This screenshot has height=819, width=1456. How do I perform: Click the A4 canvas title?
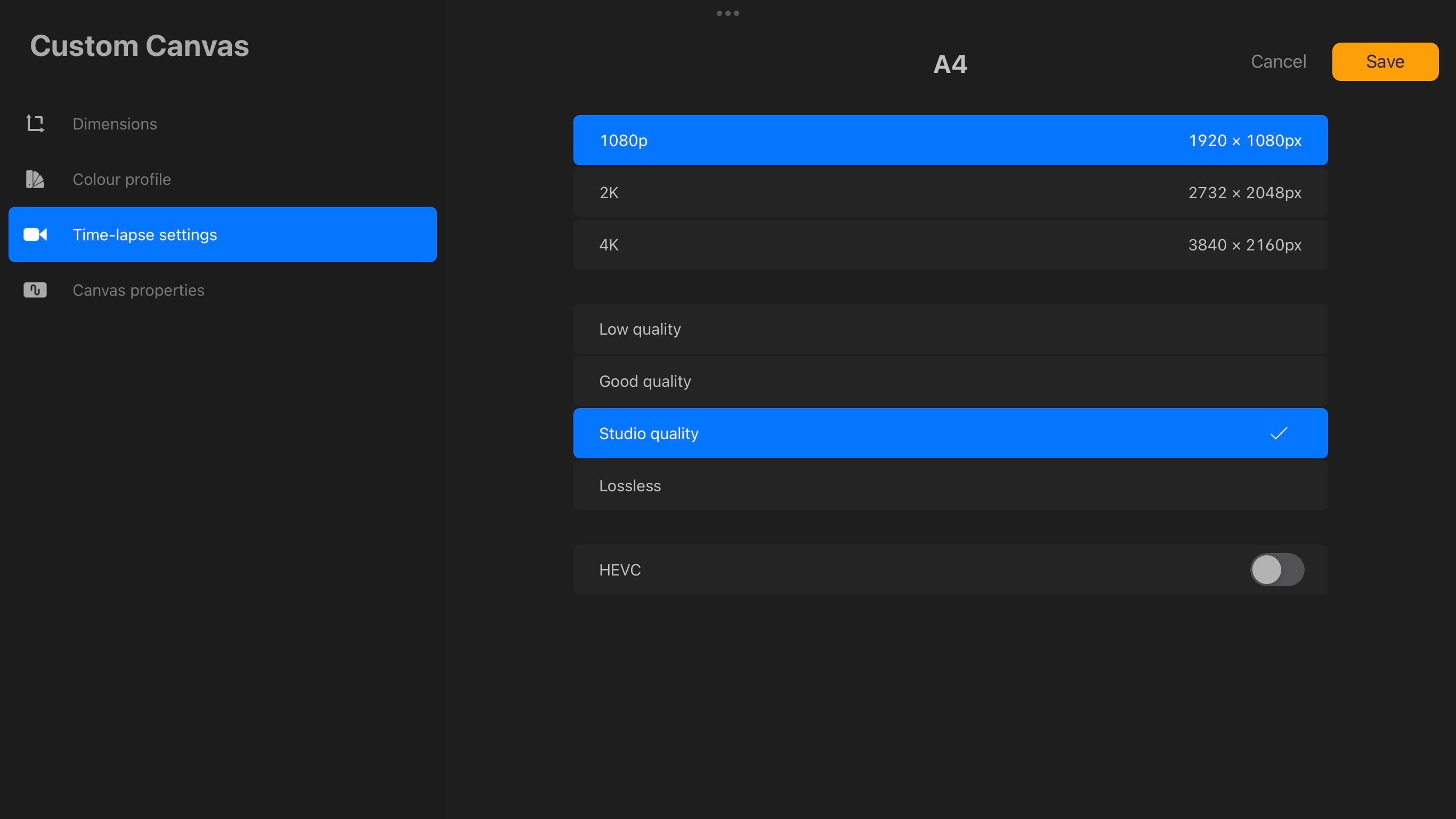pos(950,64)
